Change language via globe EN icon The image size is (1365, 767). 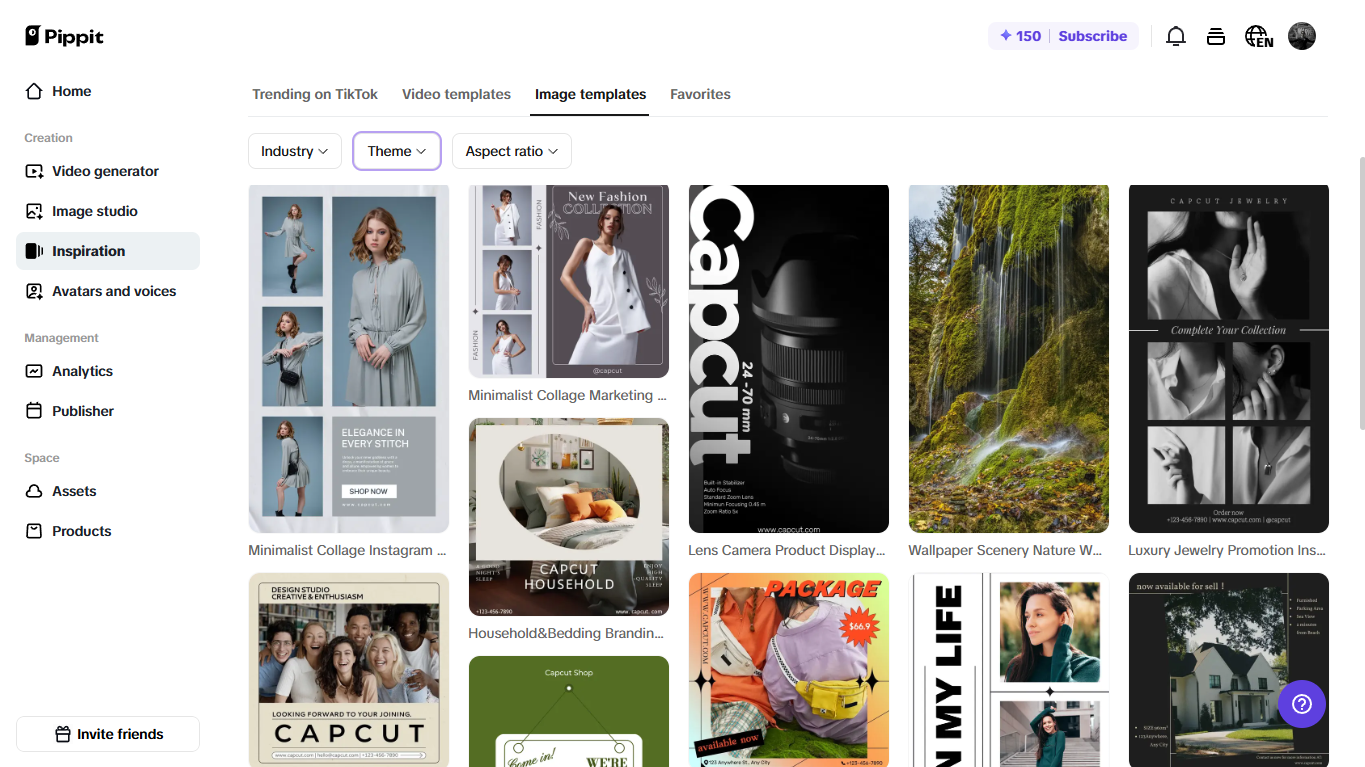[1259, 36]
